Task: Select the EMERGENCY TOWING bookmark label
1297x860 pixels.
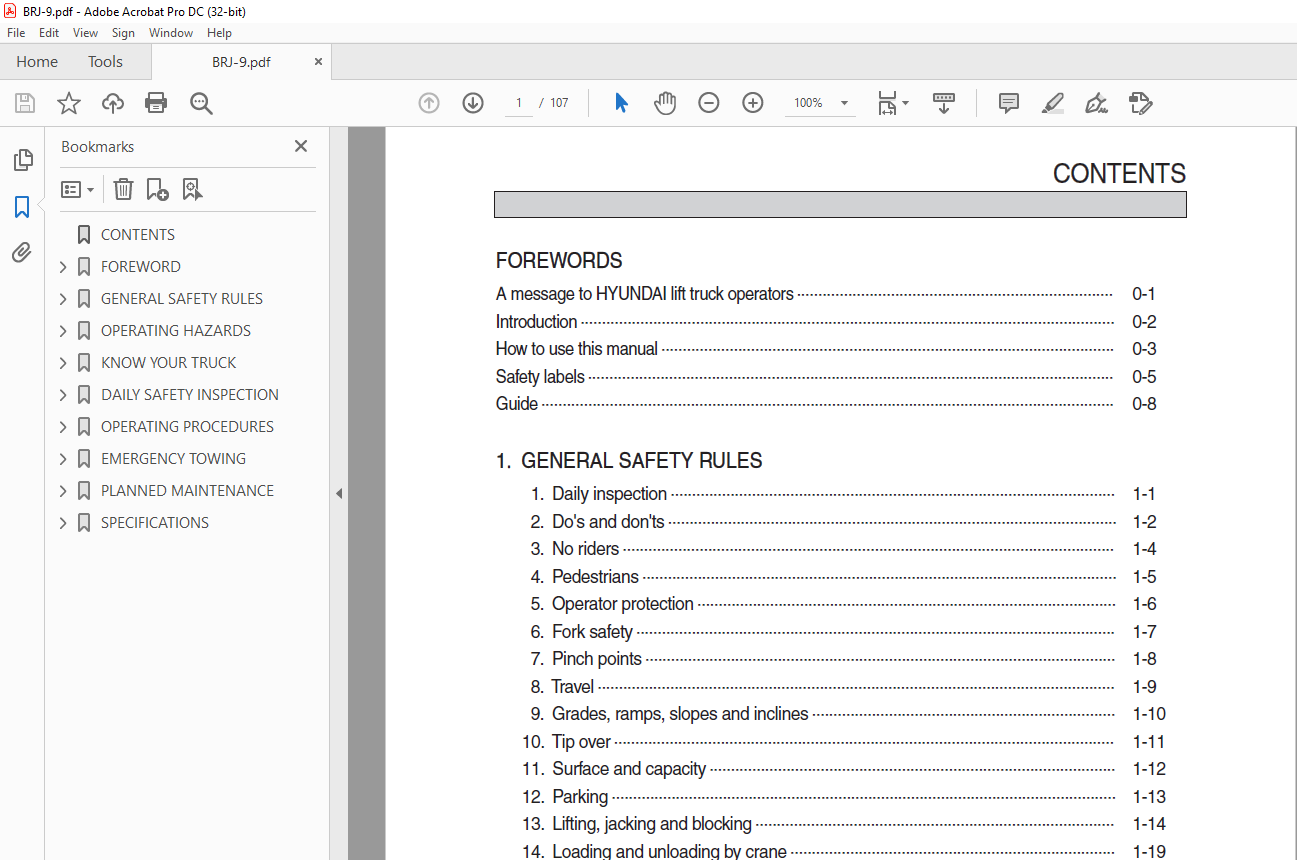Action: [173, 459]
